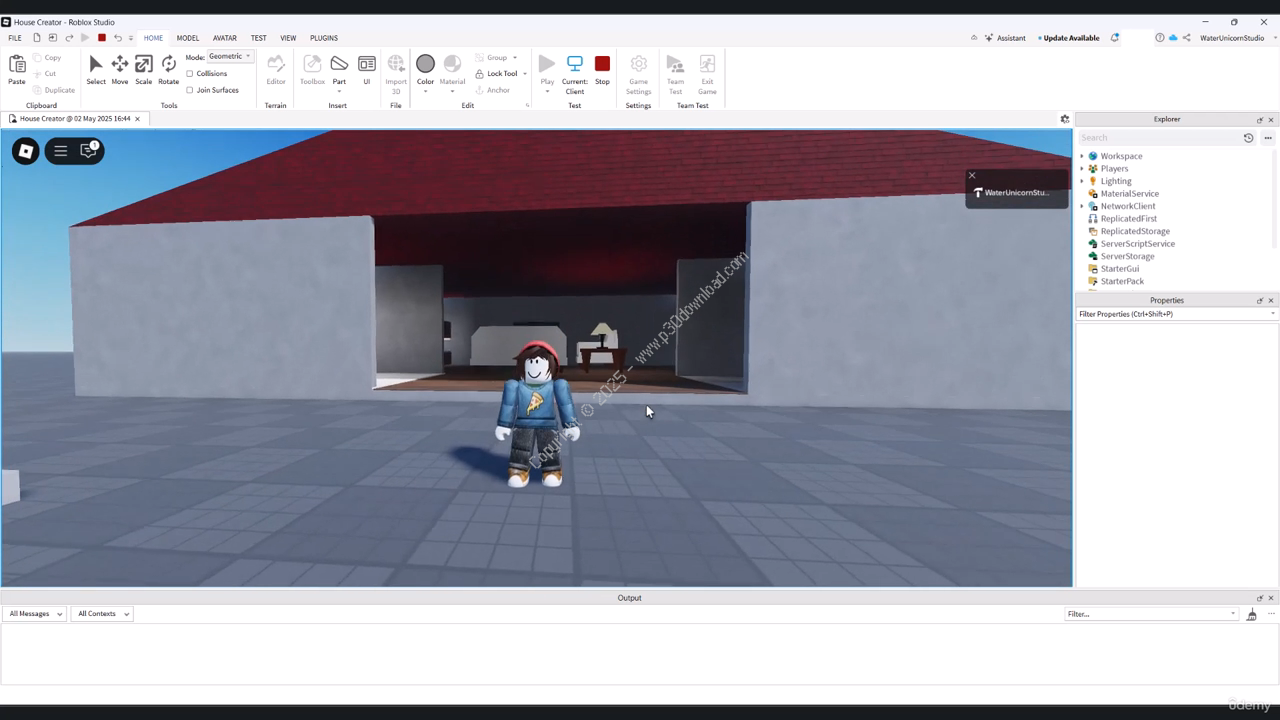
Task: Clear the Output panel with broom icon
Action: 1251,614
